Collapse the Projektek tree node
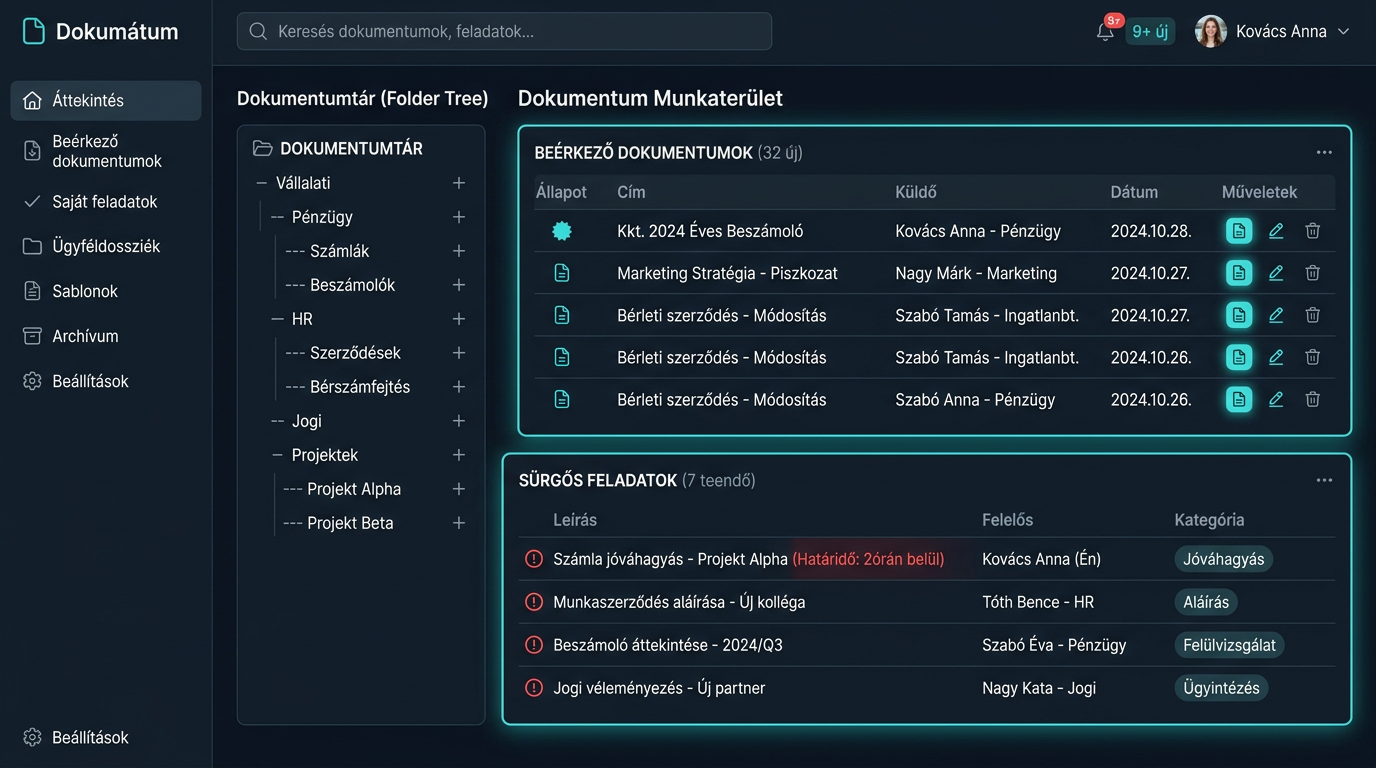Screen dimensions: 1376x768 point(278,455)
